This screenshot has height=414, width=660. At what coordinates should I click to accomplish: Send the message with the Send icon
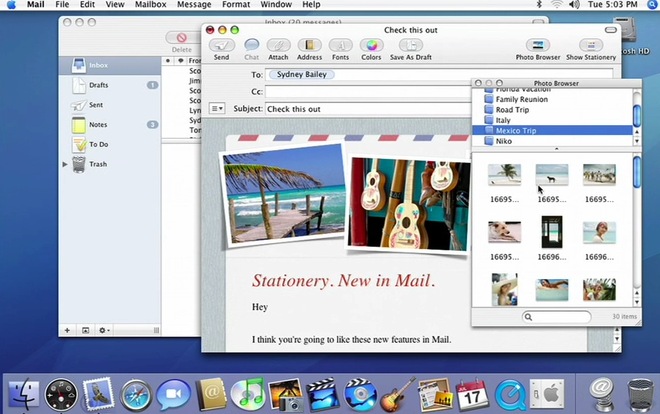pos(221,45)
